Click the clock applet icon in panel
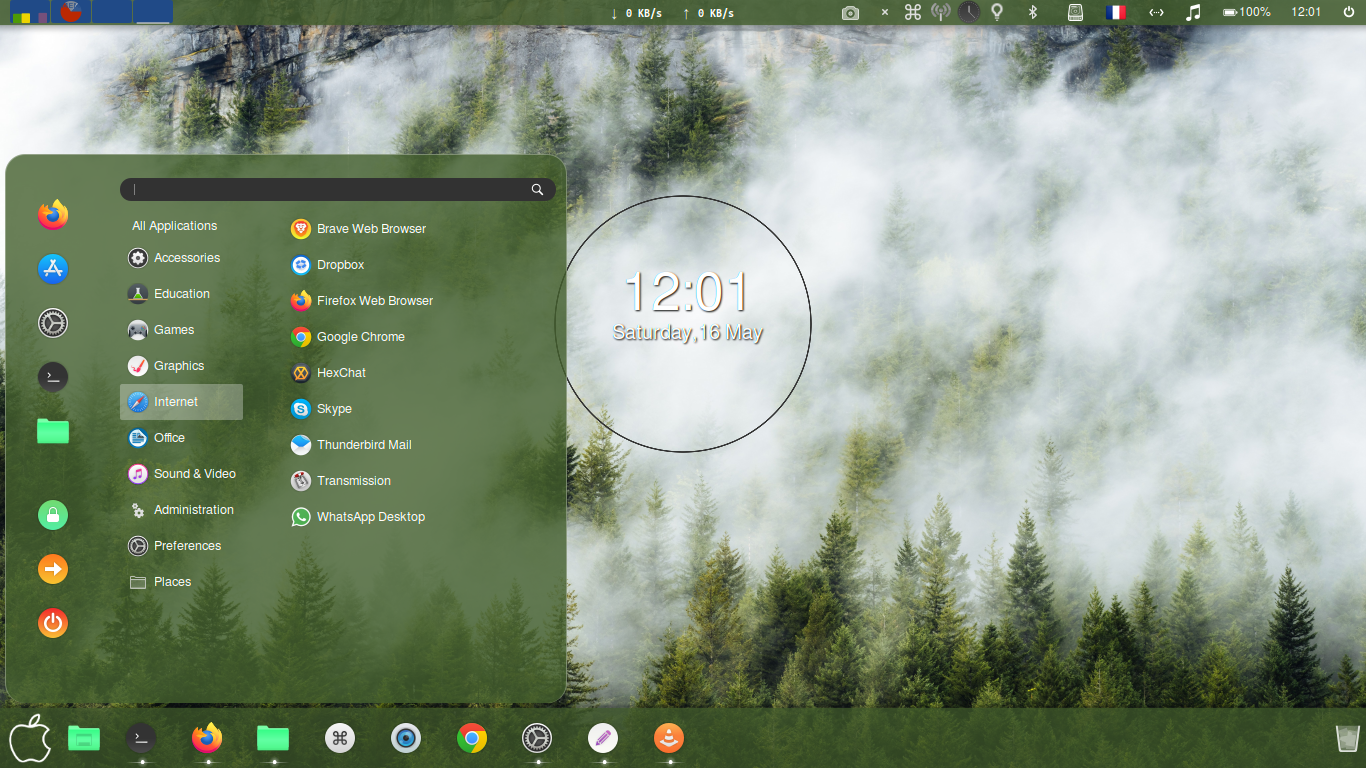 (x=969, y=12)
